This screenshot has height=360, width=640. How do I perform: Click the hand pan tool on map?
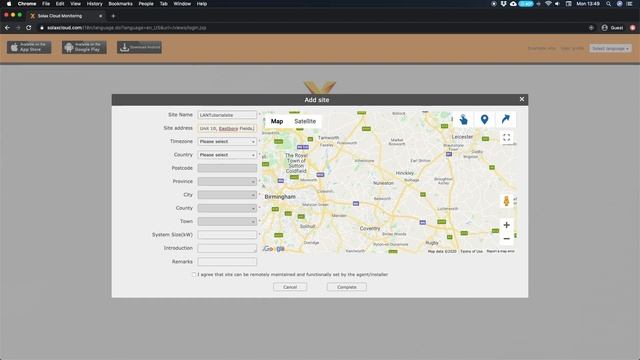point(463,120)
